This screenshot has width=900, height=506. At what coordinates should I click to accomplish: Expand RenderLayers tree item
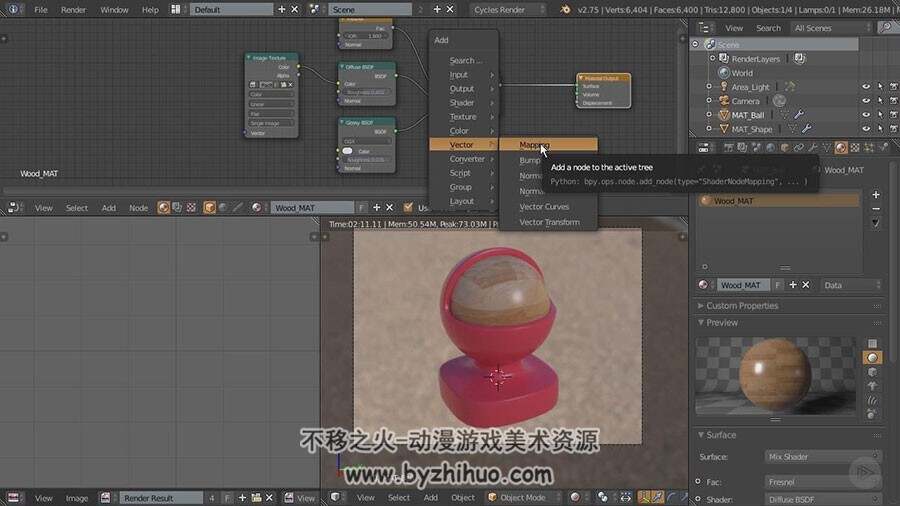pyautogui.click(x=712, y=59)
